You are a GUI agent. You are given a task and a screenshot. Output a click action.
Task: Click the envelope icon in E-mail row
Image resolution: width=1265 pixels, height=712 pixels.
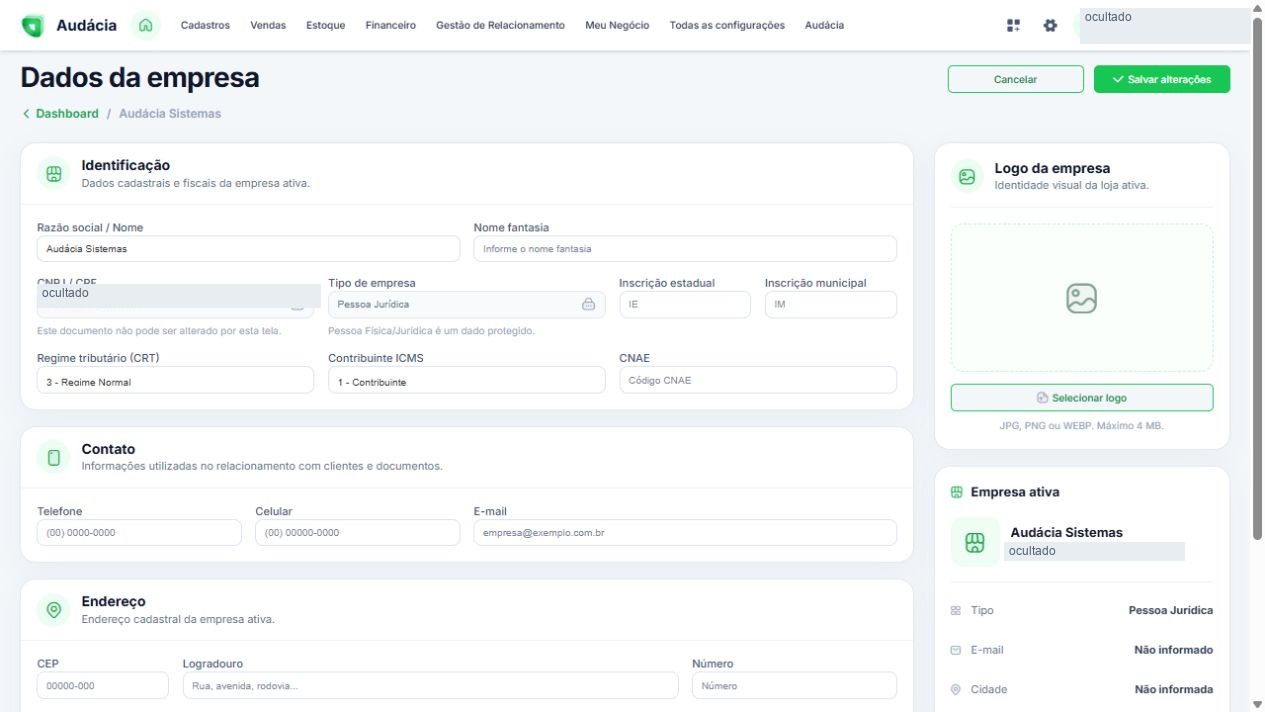point(955,650)
